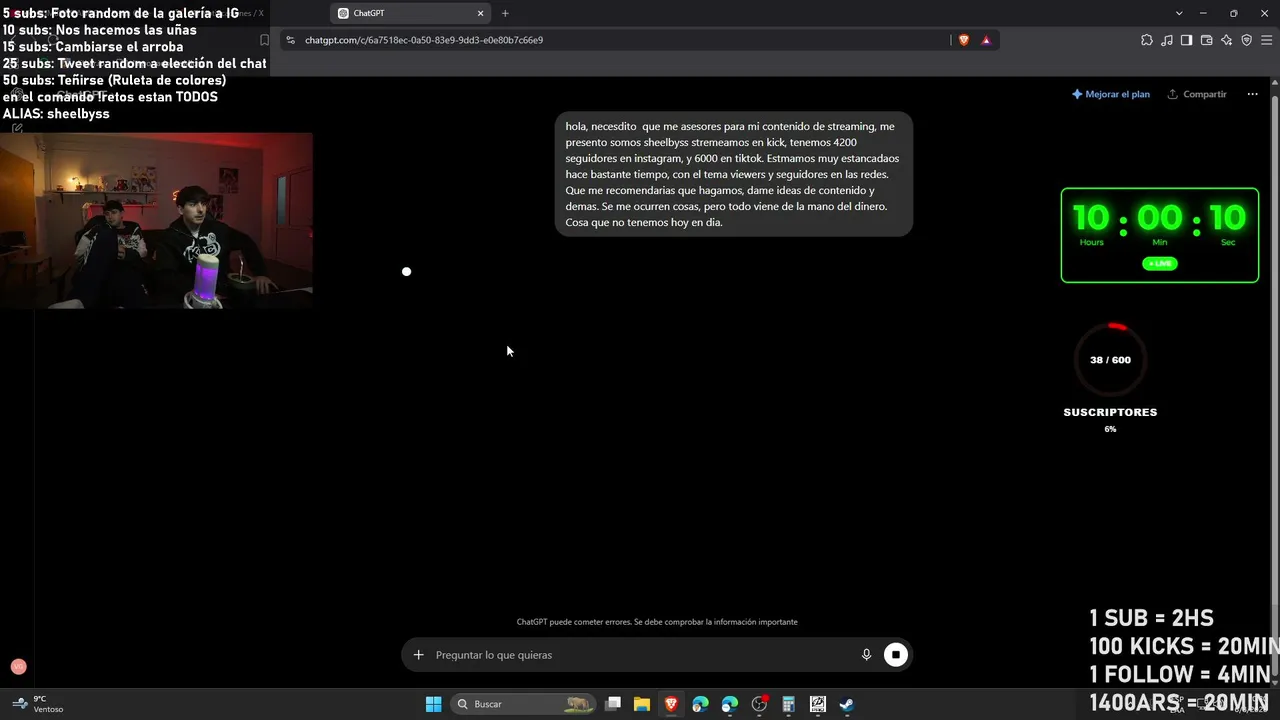The width and height of the screenshot is (1280, 720).
Task: Open Brave Shields lion icon
Action: click(964, 40)
